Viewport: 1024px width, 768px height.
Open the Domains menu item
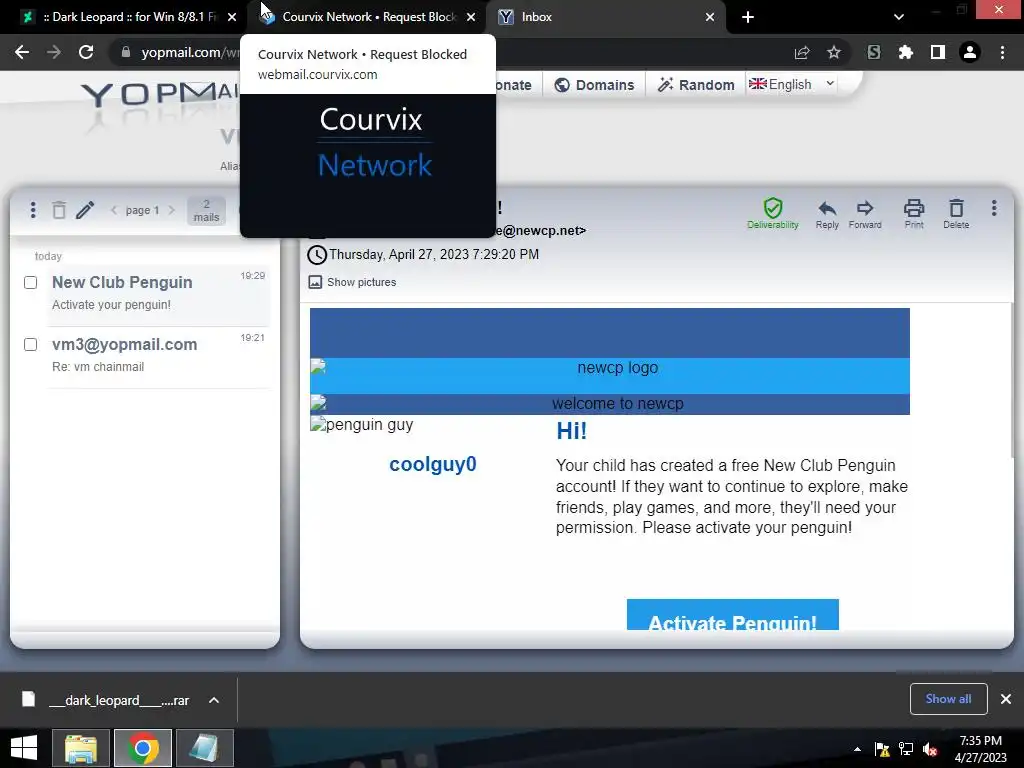click(594, 85)
